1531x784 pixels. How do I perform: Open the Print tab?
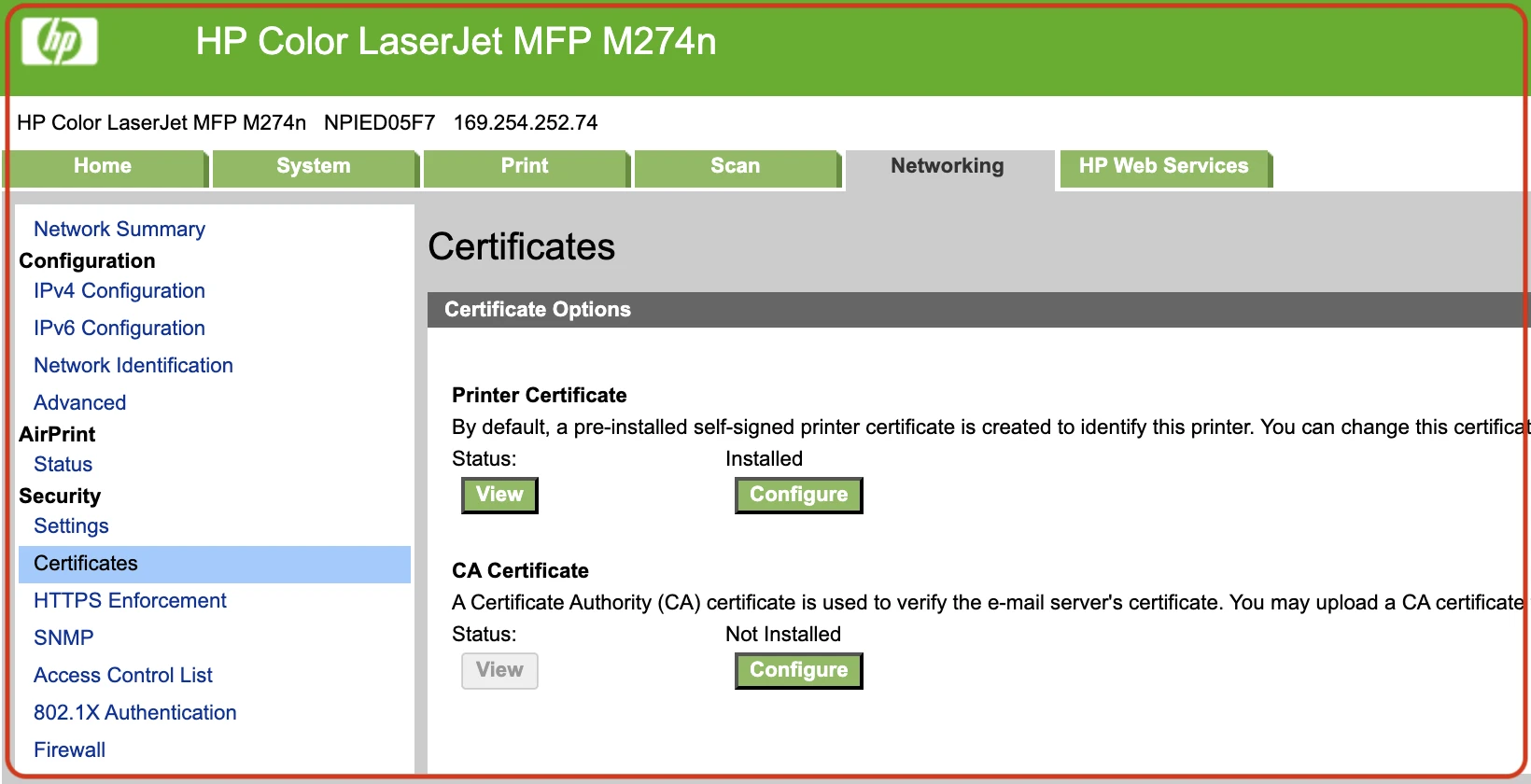tap(526, 168)
